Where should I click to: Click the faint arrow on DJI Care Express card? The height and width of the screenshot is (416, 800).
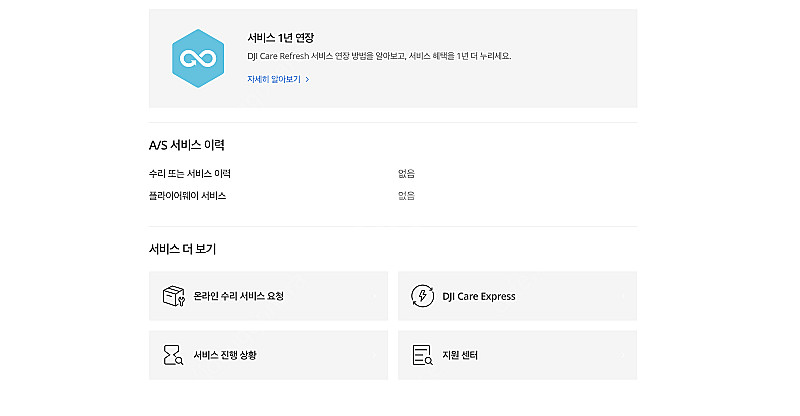(x=622, y=296)
